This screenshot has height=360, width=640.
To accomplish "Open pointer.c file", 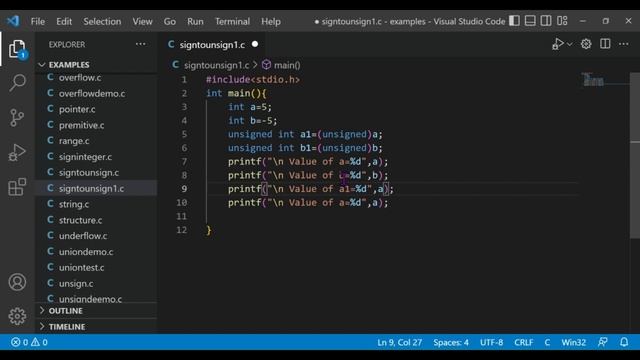I will pyautogui.click(x=77, y=109).
